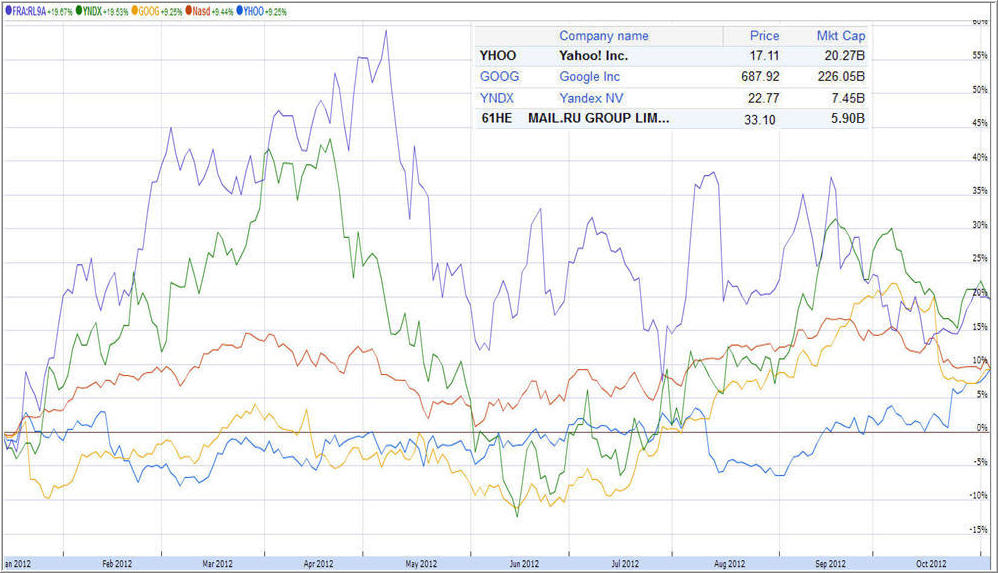Click Yandex market cap 7.45B
The image size is (998, 573).
[x=848, y=99]
